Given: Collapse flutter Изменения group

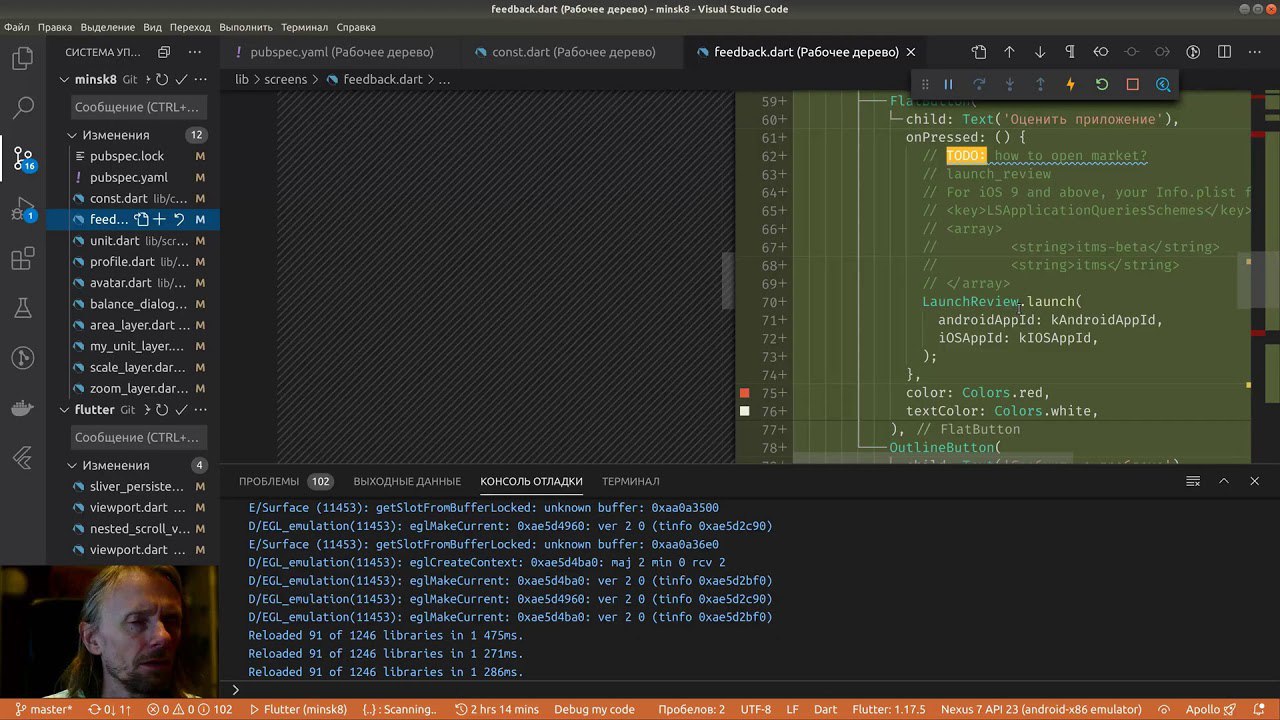Looking at the screenshot, I should pos(72,465).
